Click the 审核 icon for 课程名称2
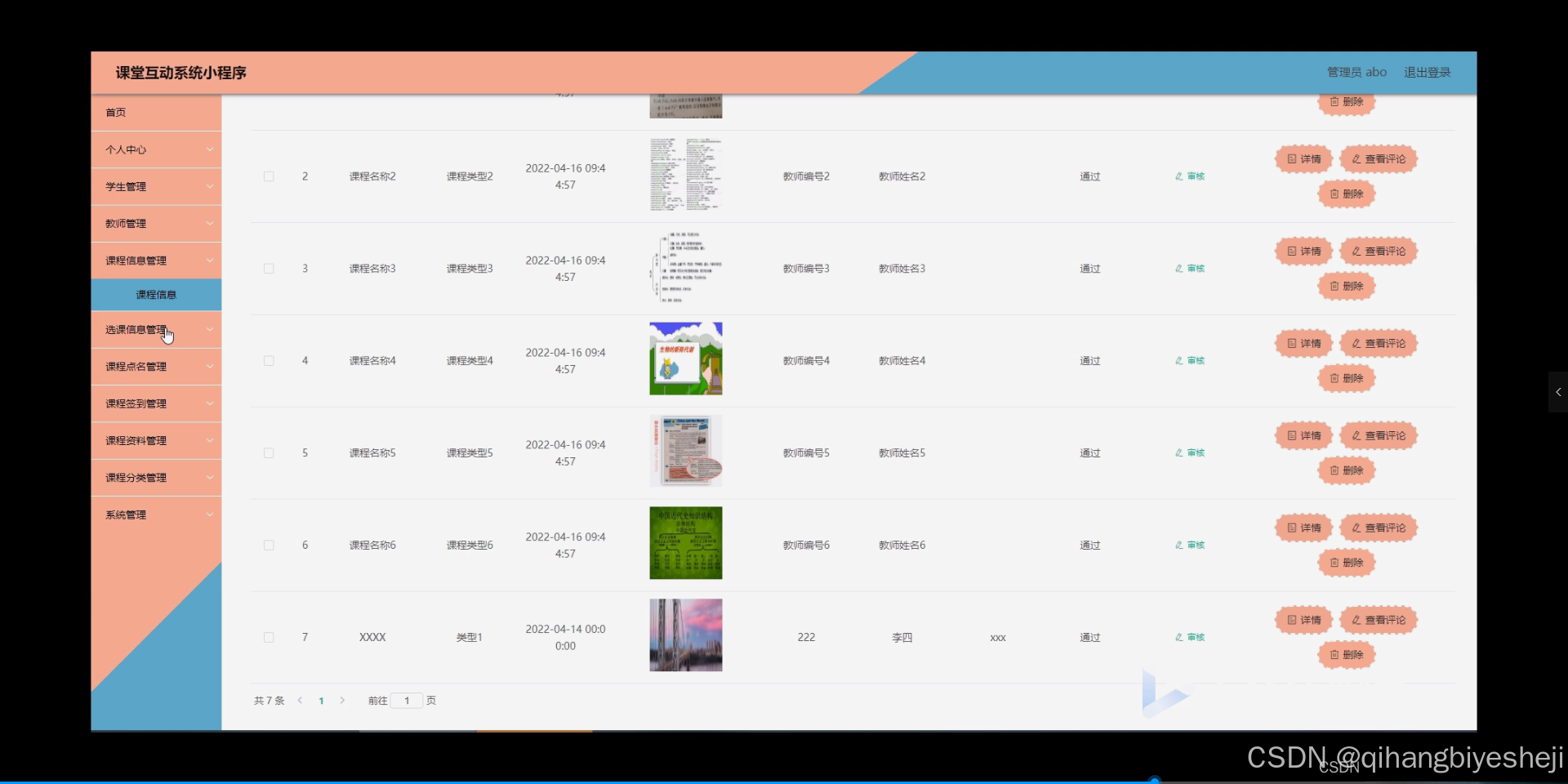 1189,176
